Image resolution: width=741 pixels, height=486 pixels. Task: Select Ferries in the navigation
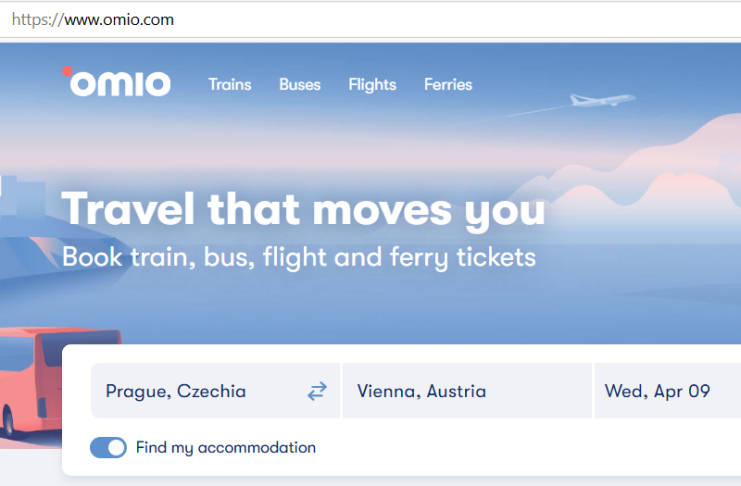[x=448, y=85]
